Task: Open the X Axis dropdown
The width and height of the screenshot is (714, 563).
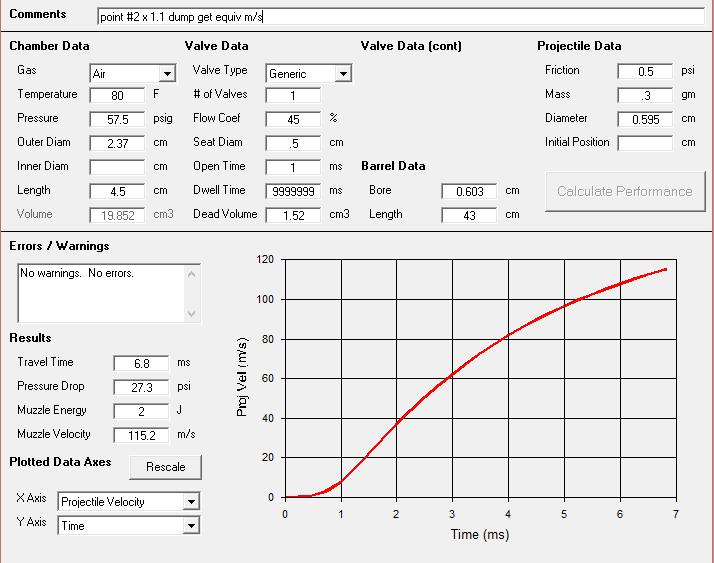Action: pos(191,502)
